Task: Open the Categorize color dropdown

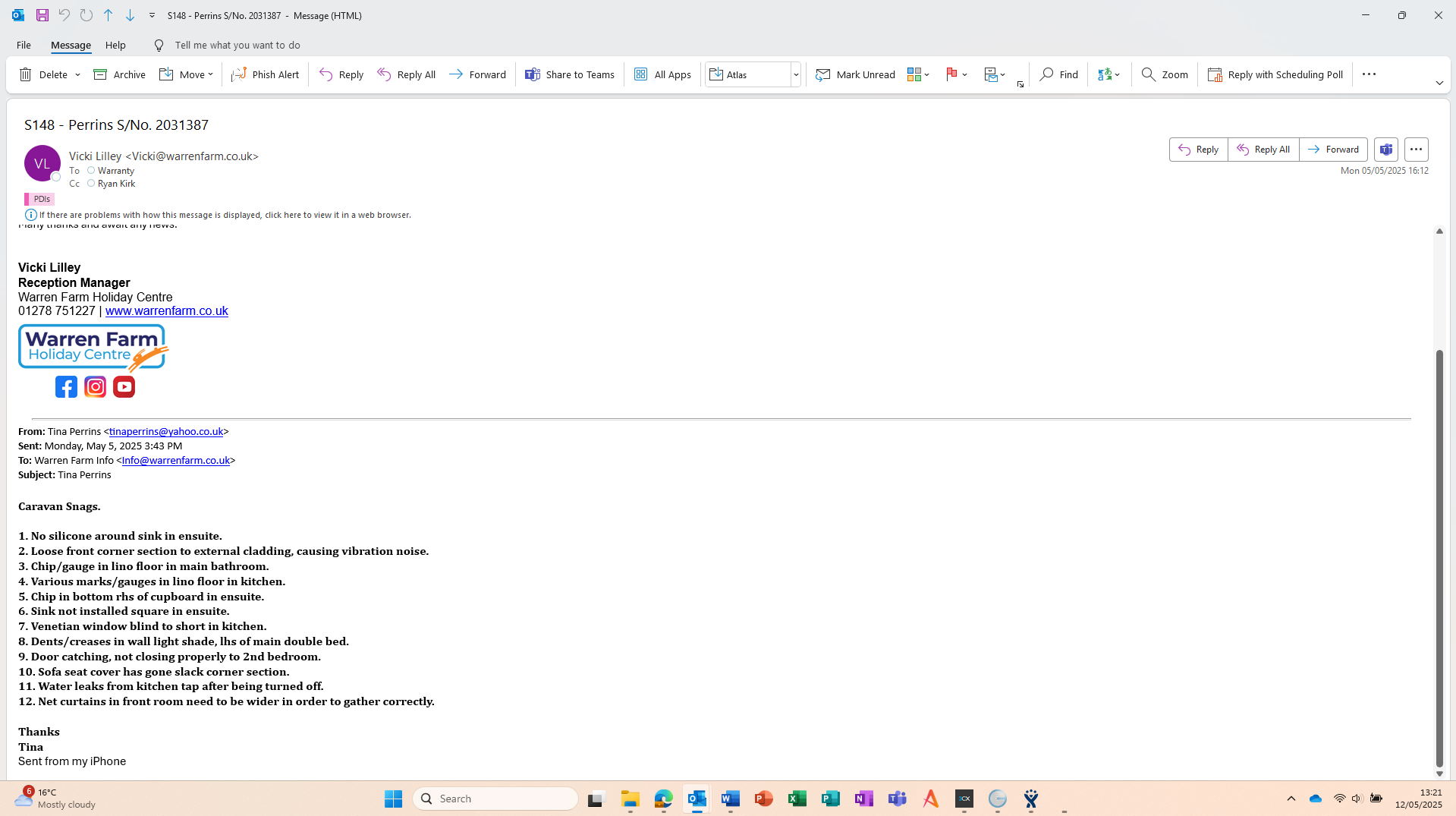Action: pyautogui.click(x=918, y=74)
